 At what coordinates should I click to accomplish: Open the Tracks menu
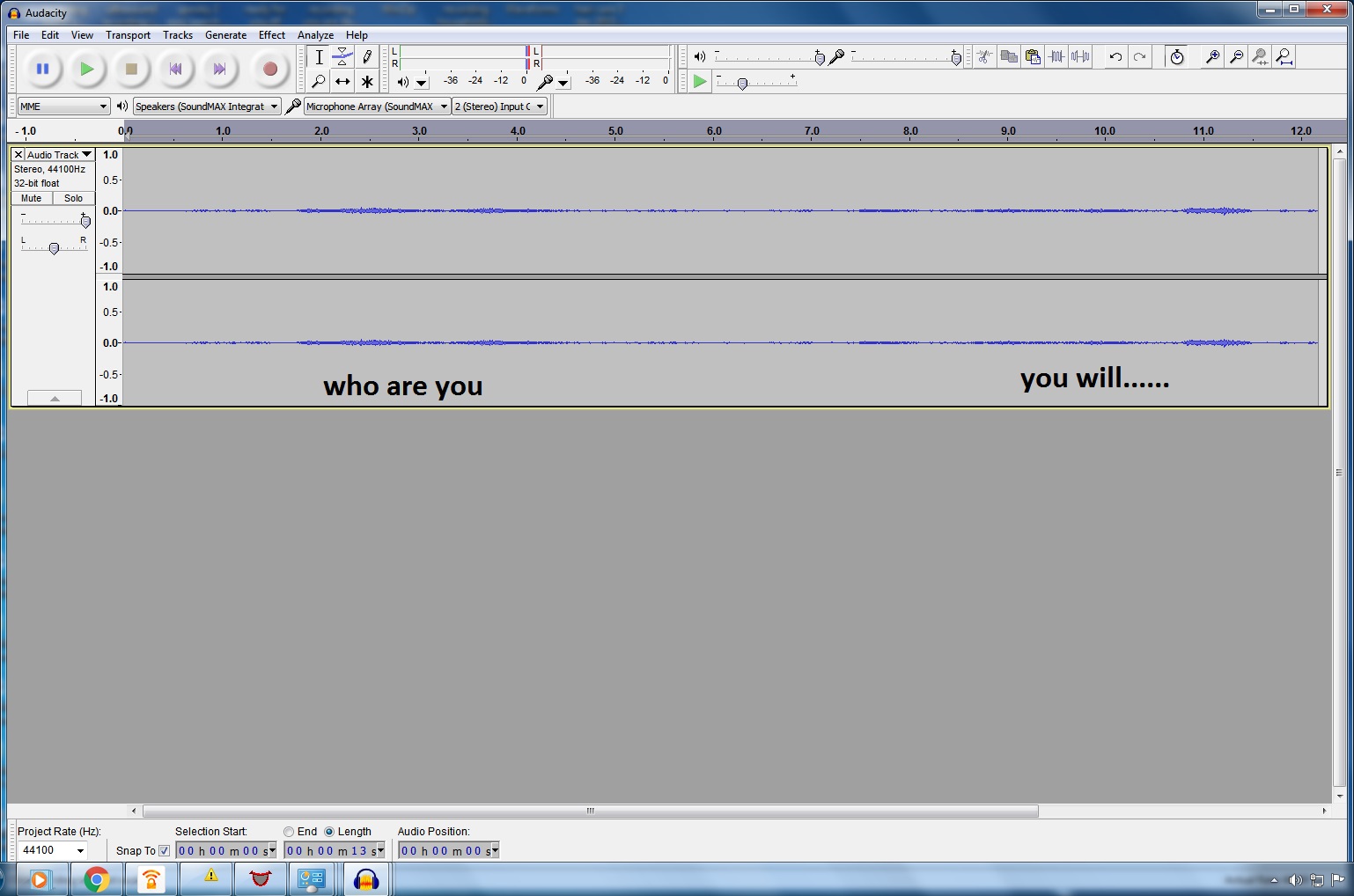pos(178,35)
